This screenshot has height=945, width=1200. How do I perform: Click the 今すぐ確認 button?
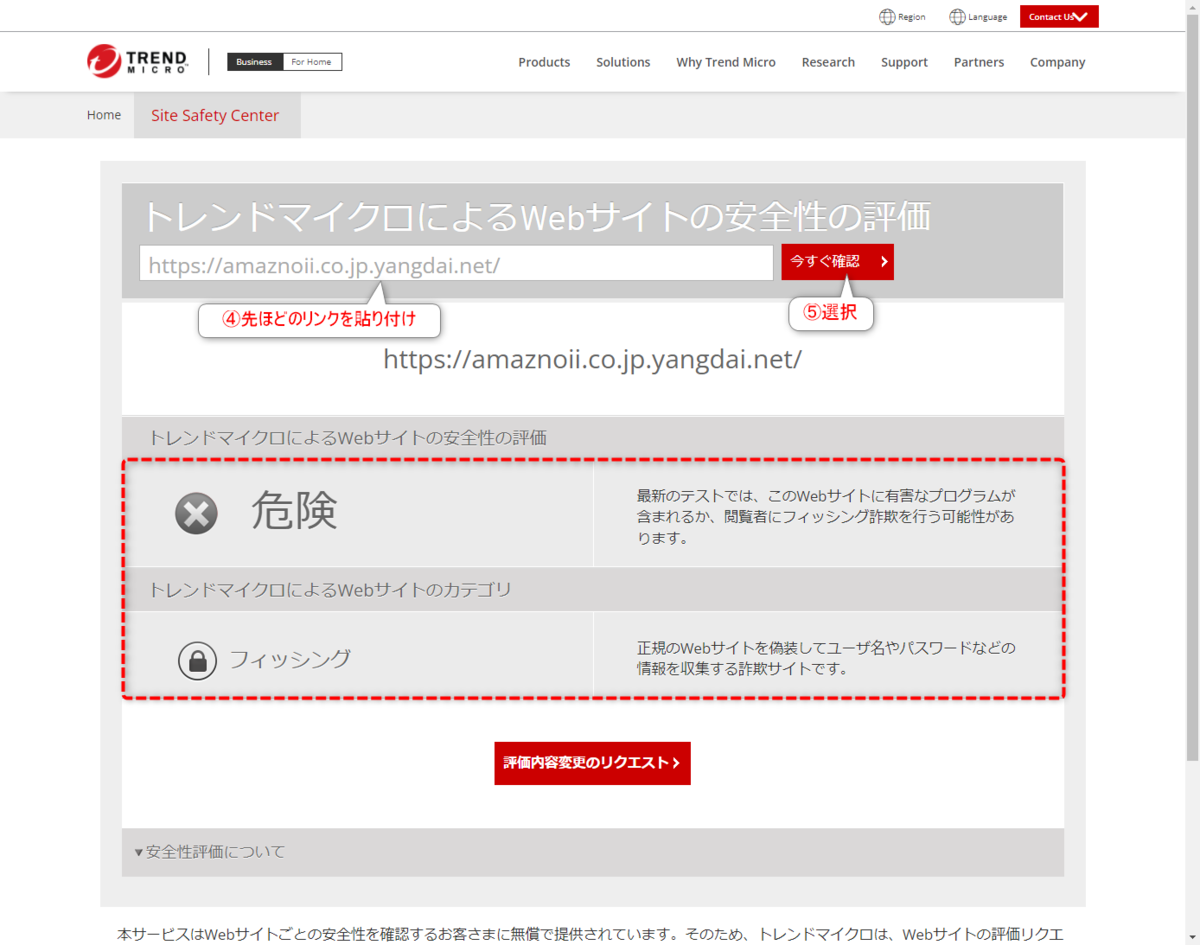click(838, 262)
